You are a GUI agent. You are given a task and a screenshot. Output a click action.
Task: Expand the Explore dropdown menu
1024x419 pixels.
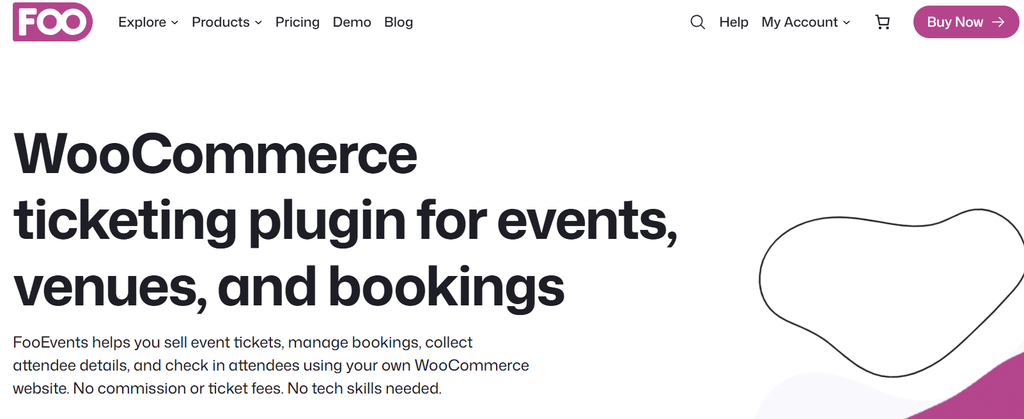click(x=148, y=22)
